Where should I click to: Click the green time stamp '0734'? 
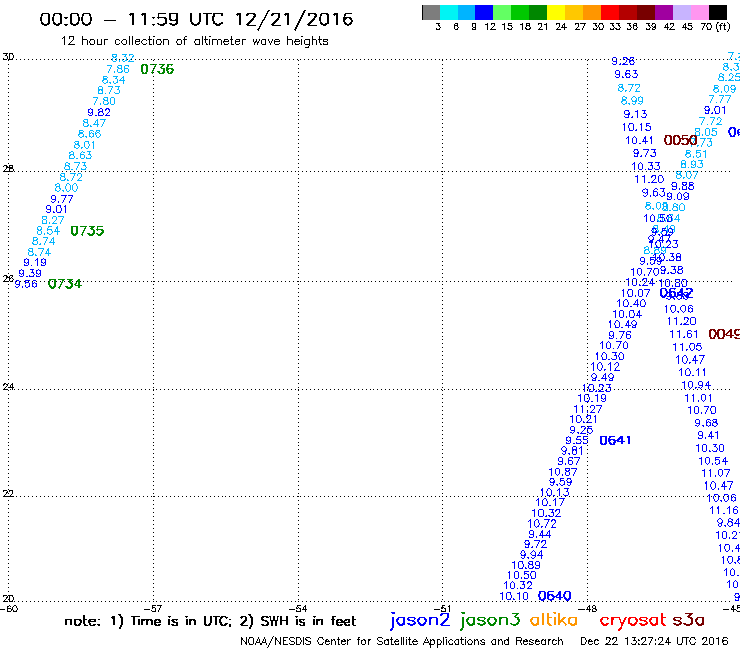click(x=65, y=284)
